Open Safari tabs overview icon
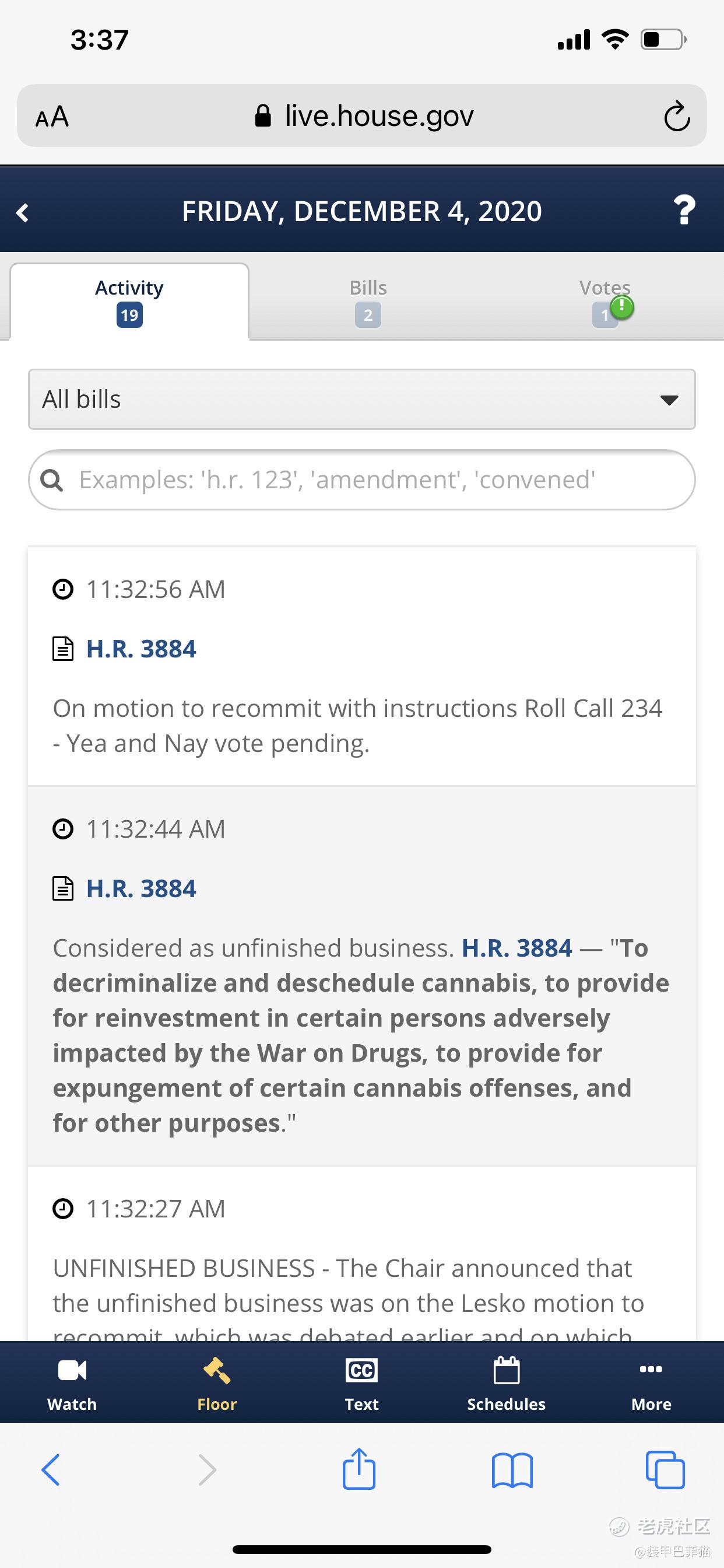 point(665,1470)
